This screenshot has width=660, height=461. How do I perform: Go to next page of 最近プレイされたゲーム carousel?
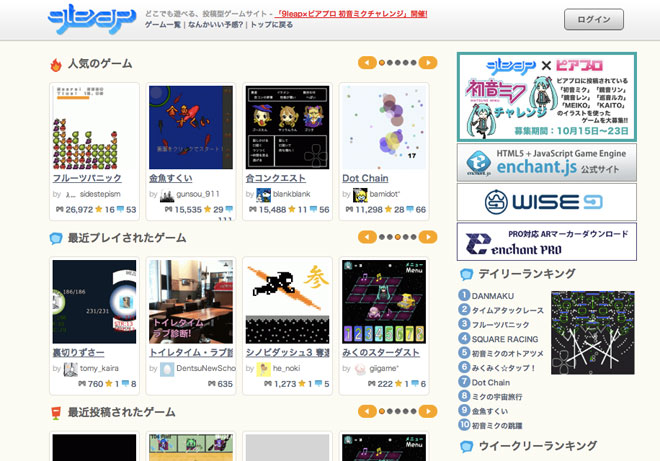click(428, 237)
